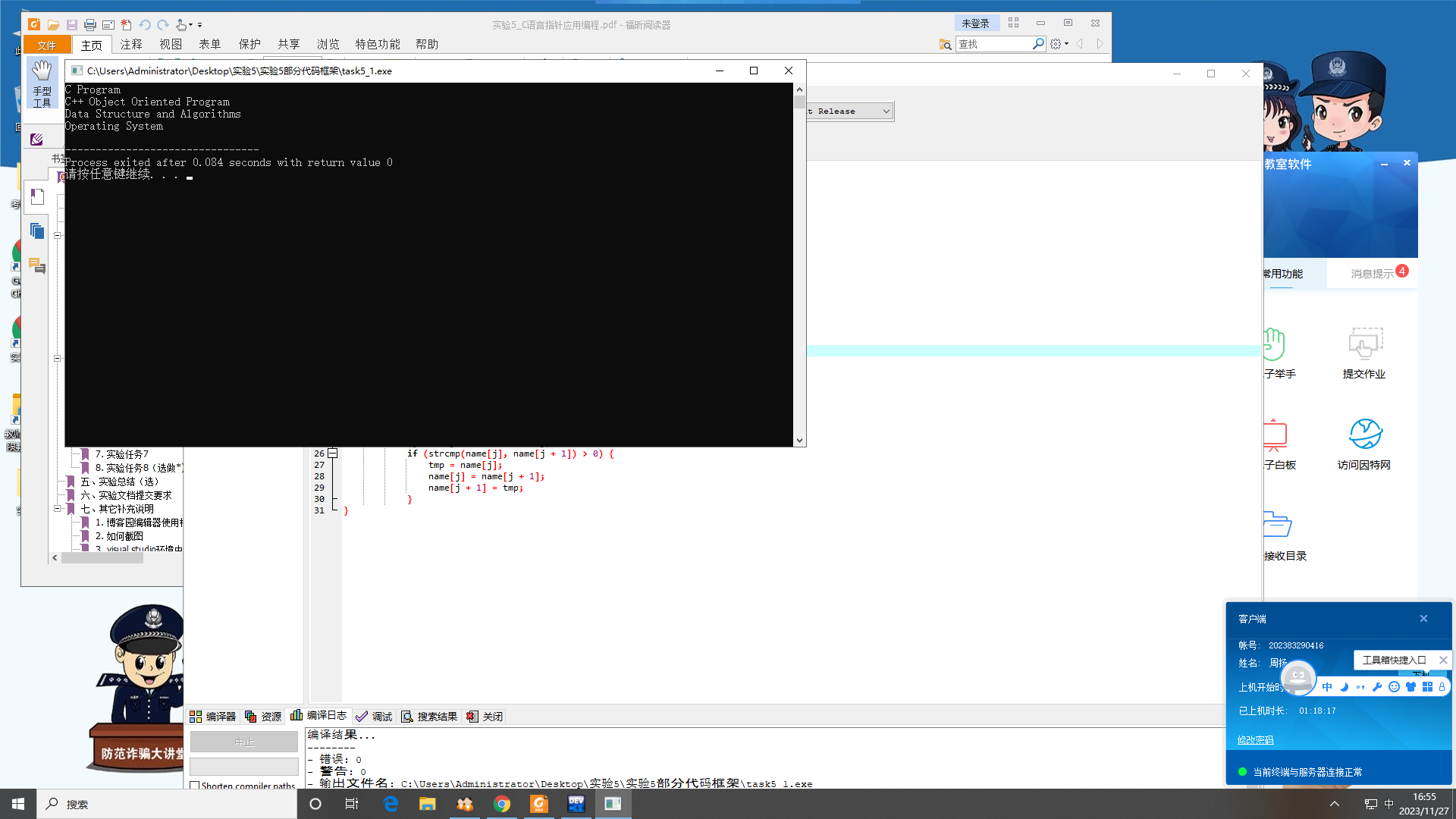
Task: Open the 注释 ribbon tab
Action: [131, 45]
